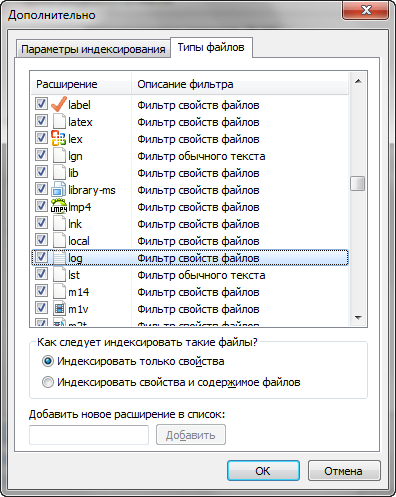396x497 pixels.
Task: Disable indexing for lib extension checkbox
Action: coord(41,171)
